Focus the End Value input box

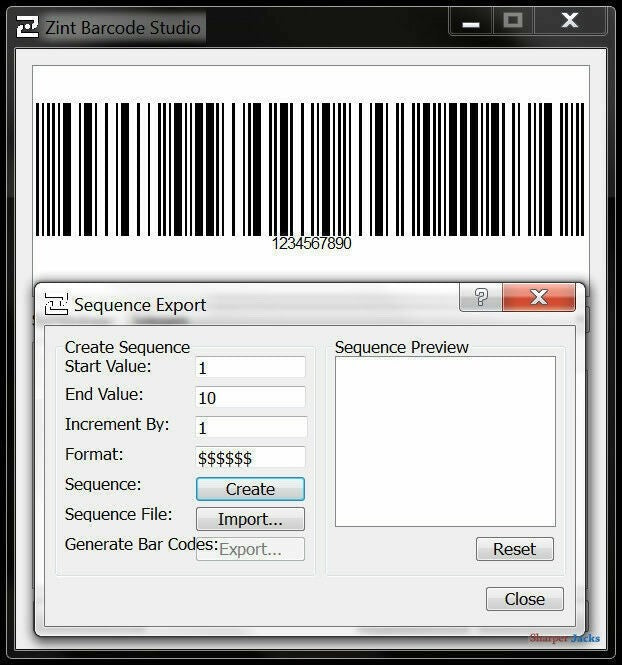250,397
